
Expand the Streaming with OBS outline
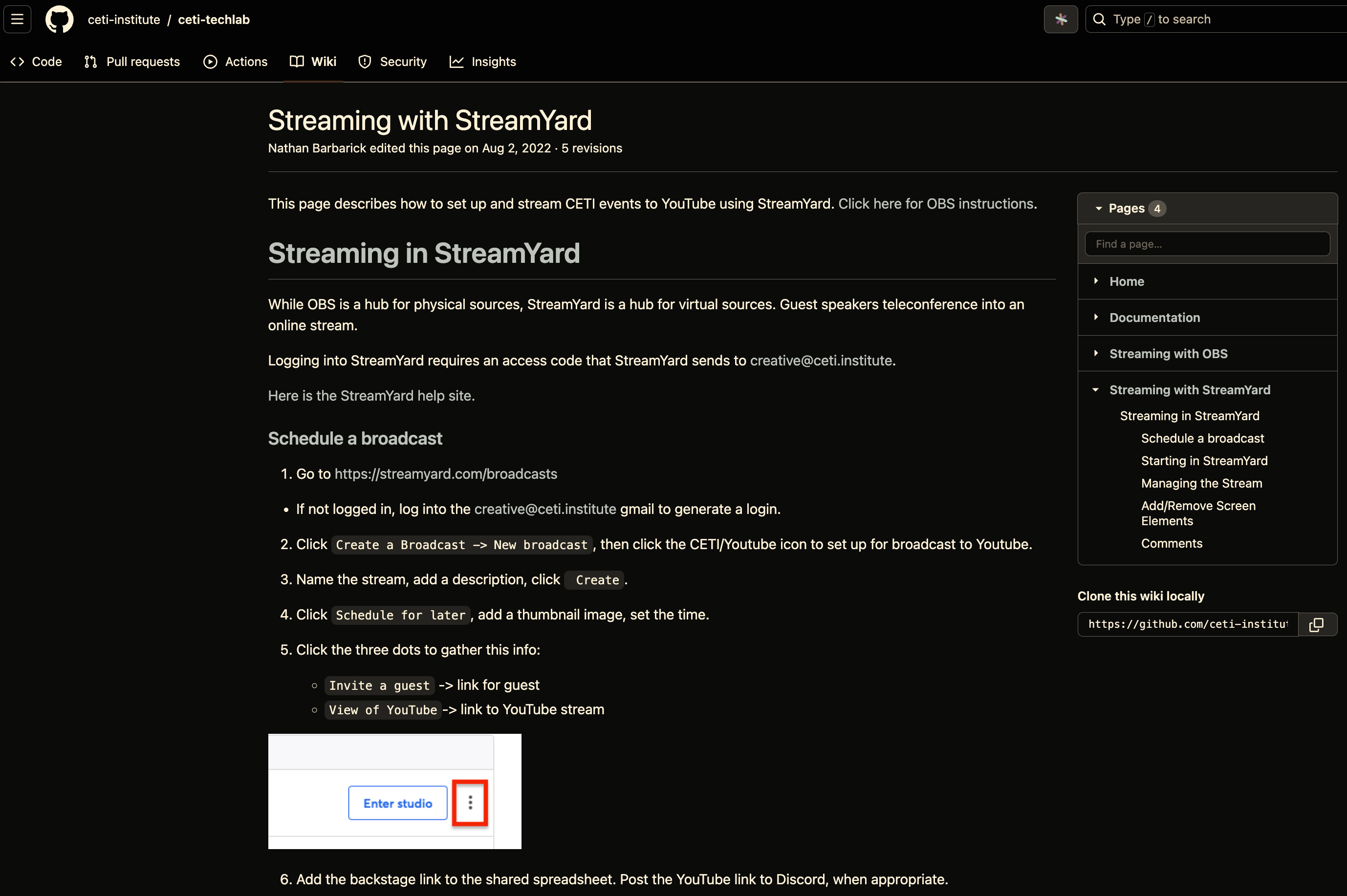coord(1096,353)
